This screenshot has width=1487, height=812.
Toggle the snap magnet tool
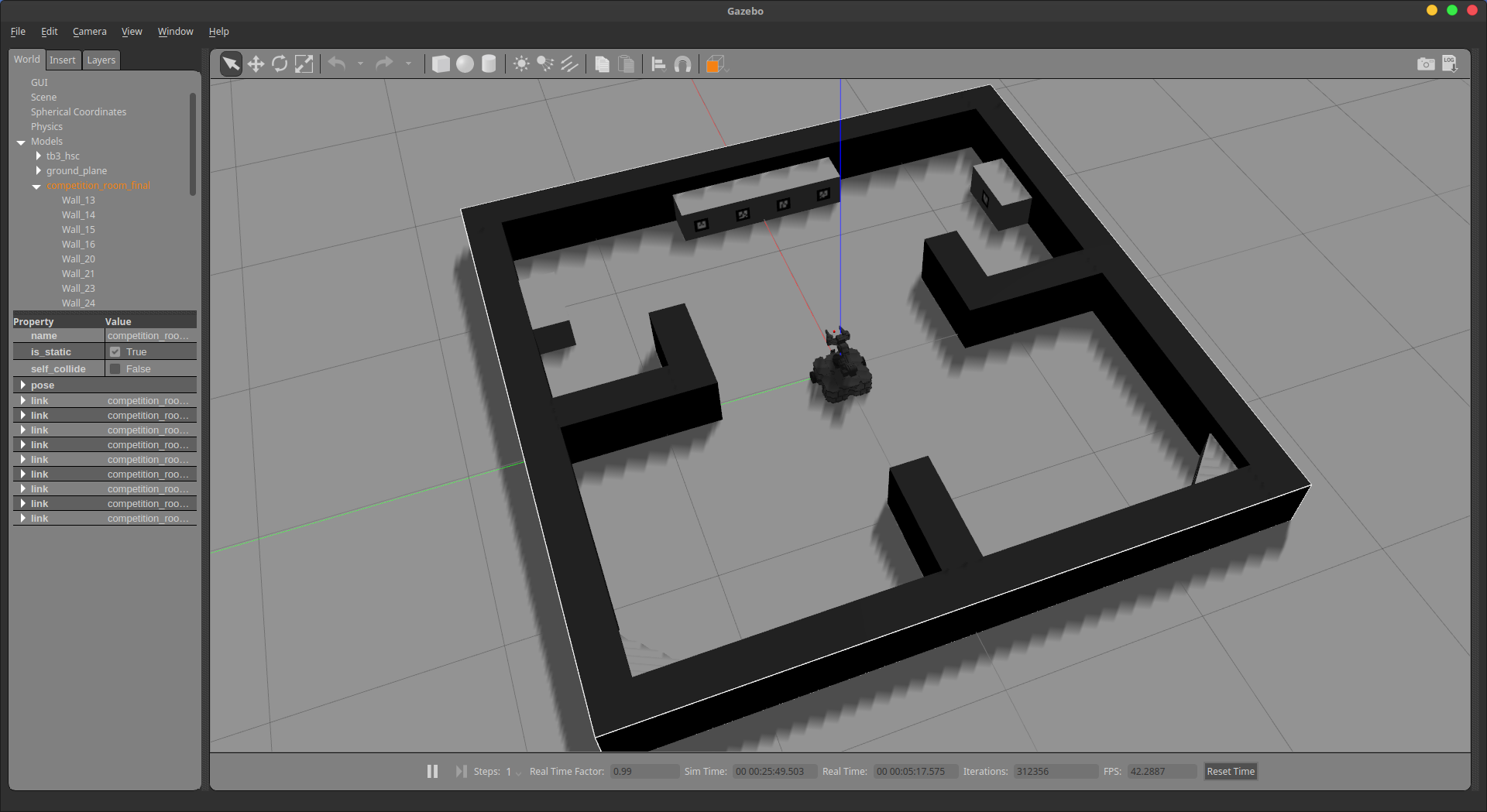click(682, 64)
